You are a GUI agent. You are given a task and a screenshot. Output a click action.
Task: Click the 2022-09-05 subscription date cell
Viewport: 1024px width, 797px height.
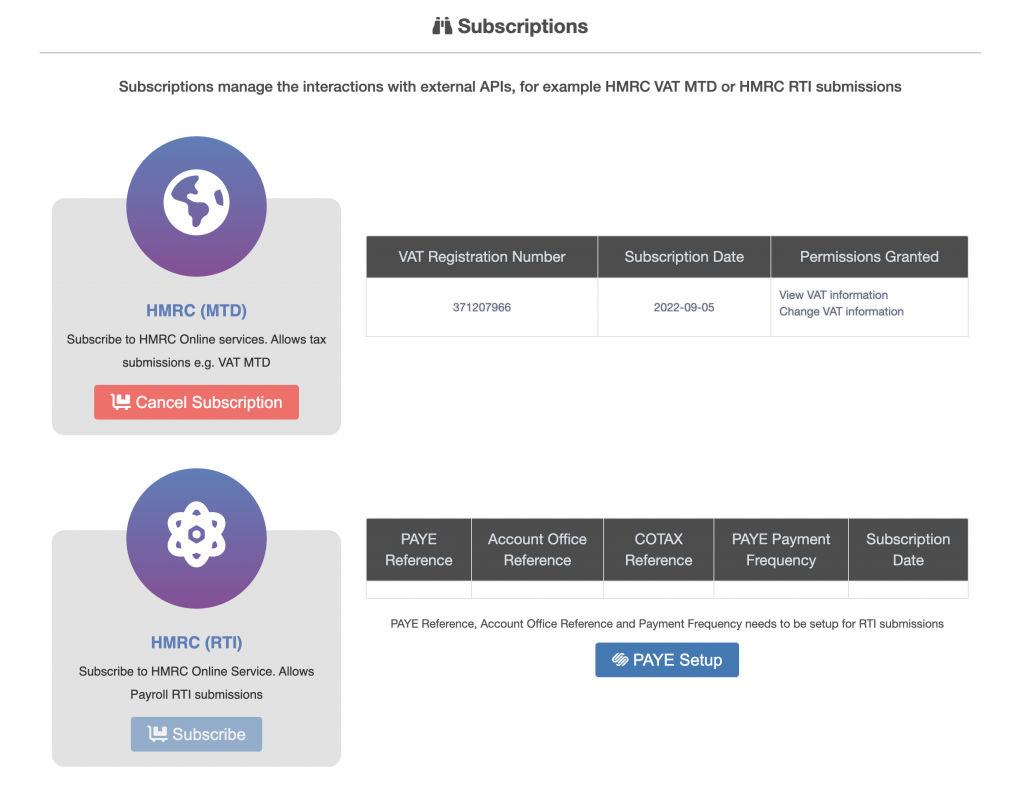coord(684,307)
